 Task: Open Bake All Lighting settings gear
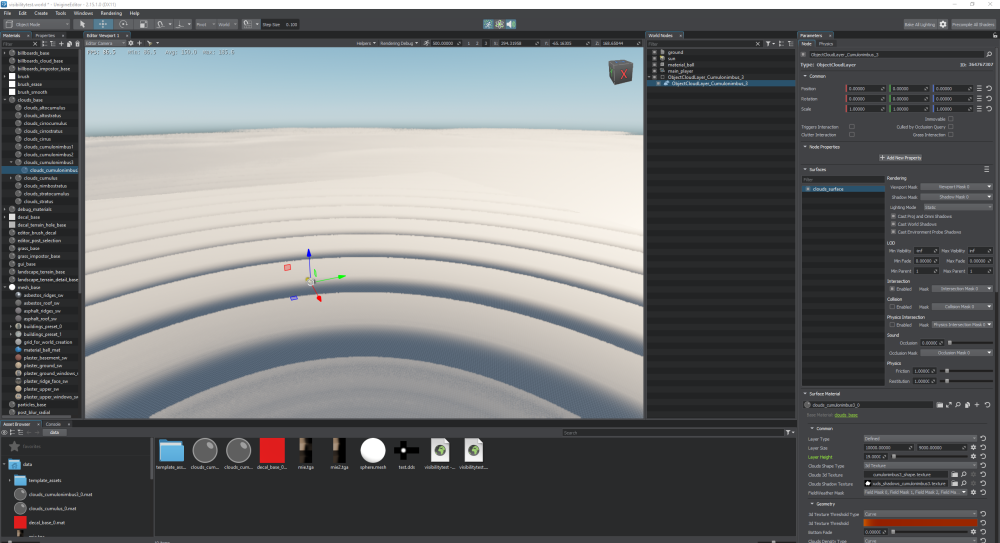click(x=943, y=23)
